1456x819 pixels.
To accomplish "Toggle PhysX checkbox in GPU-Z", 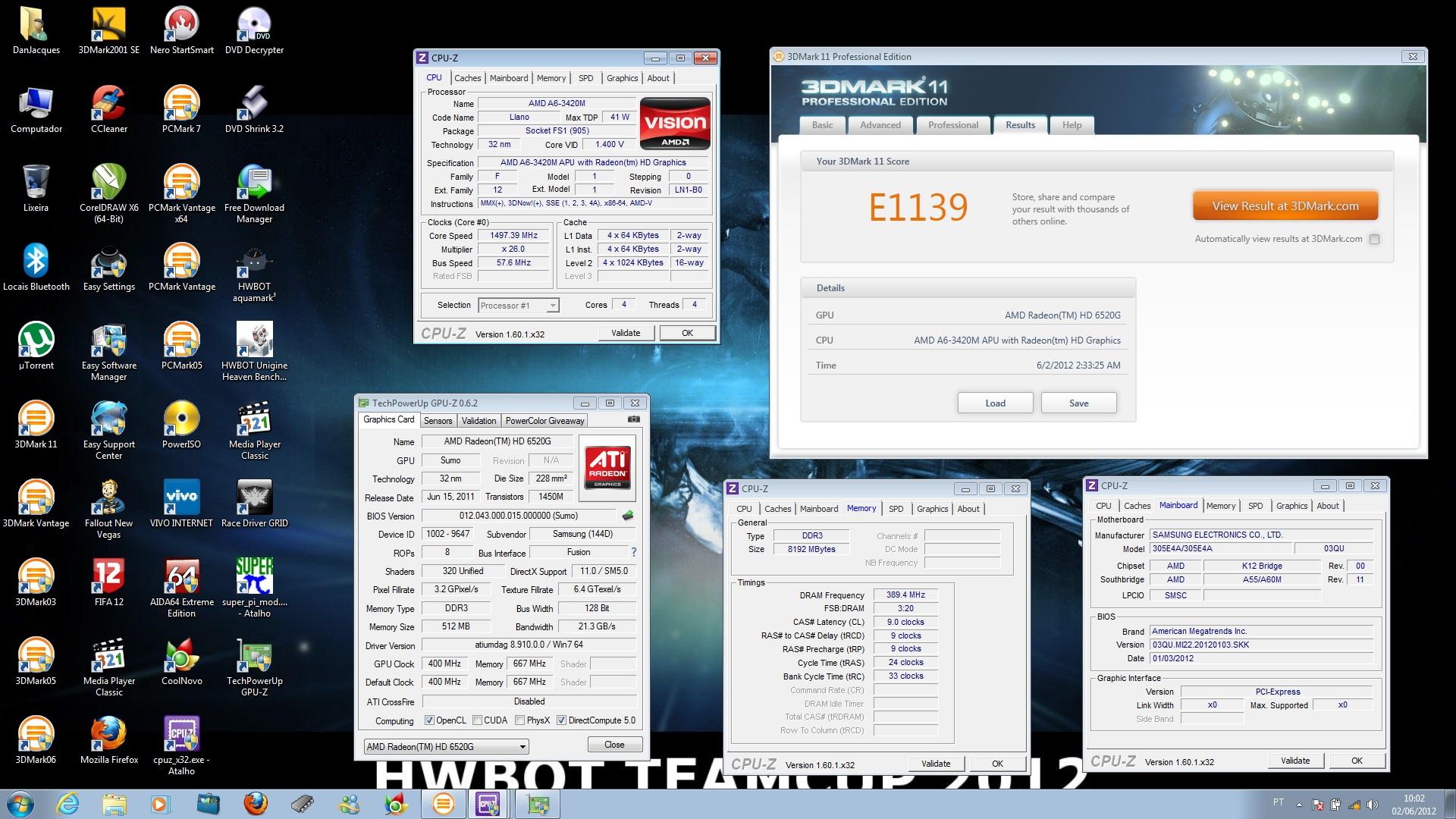I will [520, 720].
